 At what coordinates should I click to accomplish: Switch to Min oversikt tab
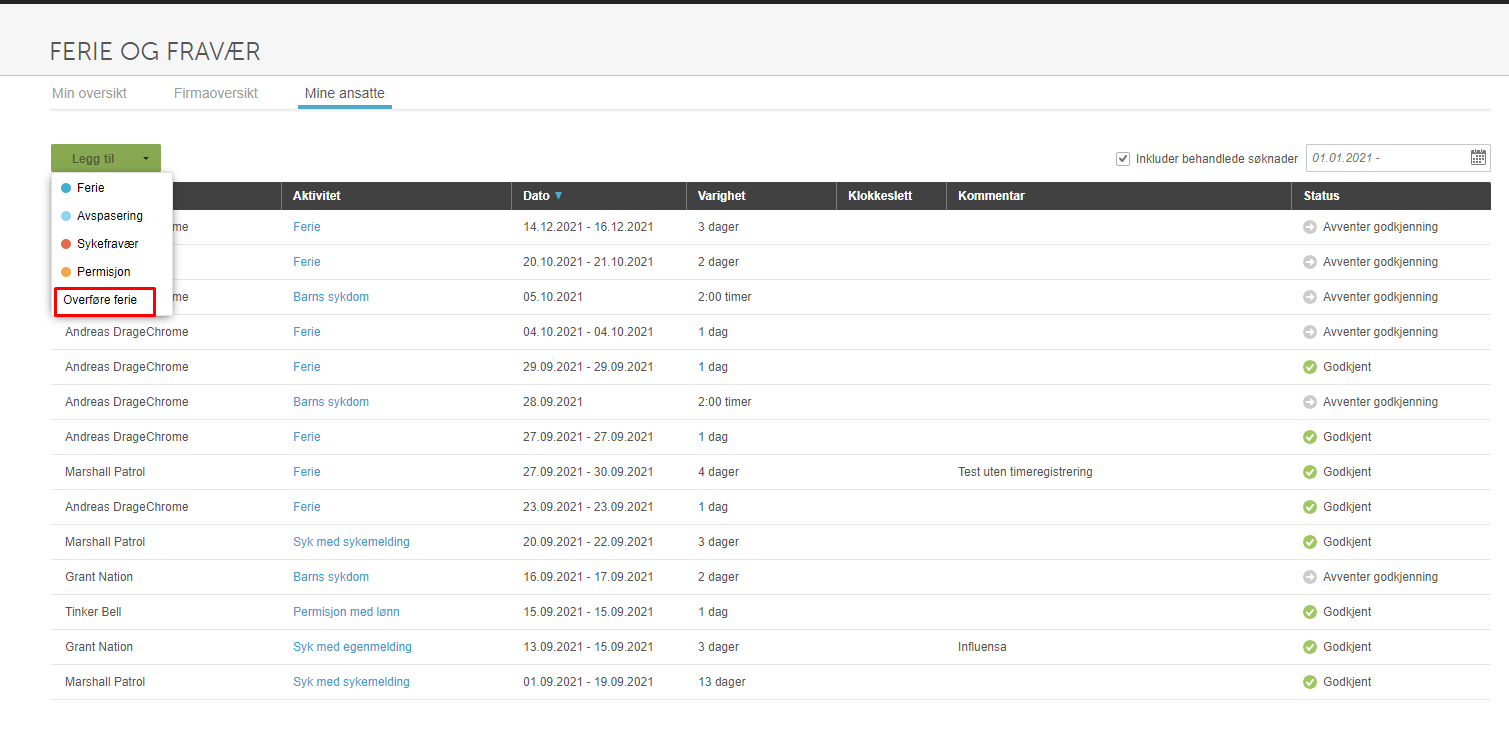(x=89, y=93)
